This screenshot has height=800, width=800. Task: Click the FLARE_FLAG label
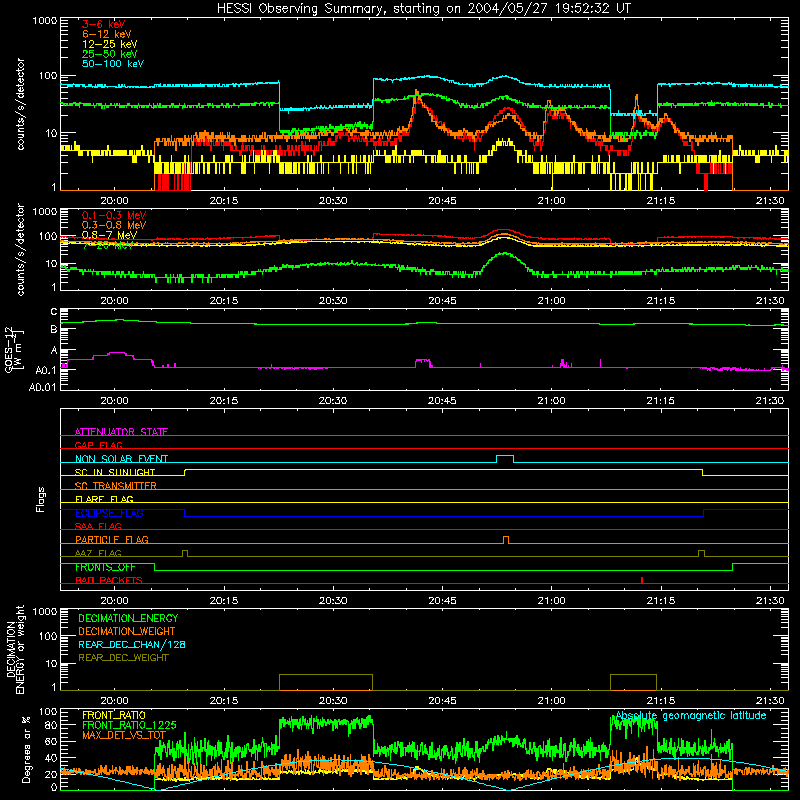pos(104,499)
